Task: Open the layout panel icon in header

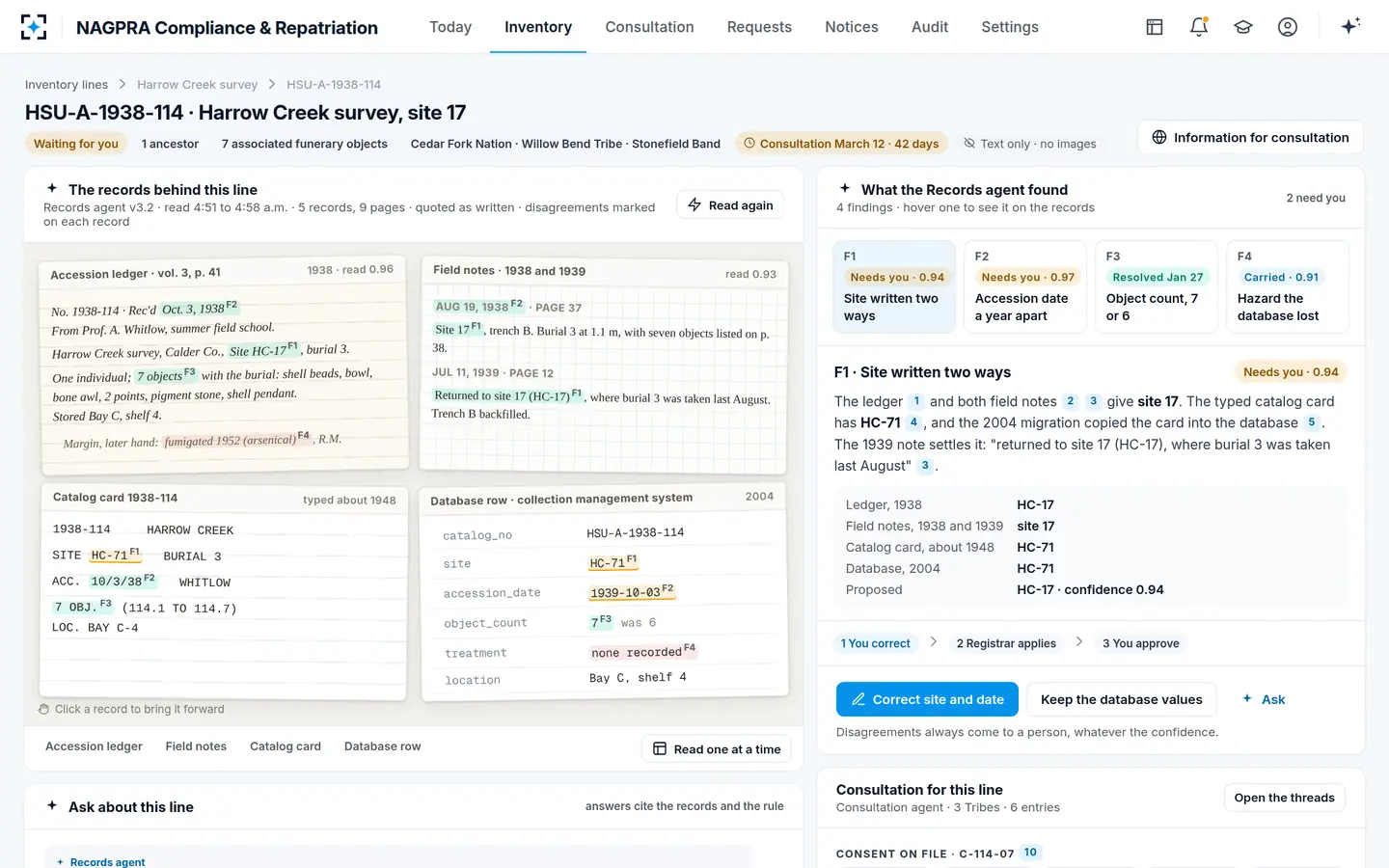Action: pos(1155,27)
